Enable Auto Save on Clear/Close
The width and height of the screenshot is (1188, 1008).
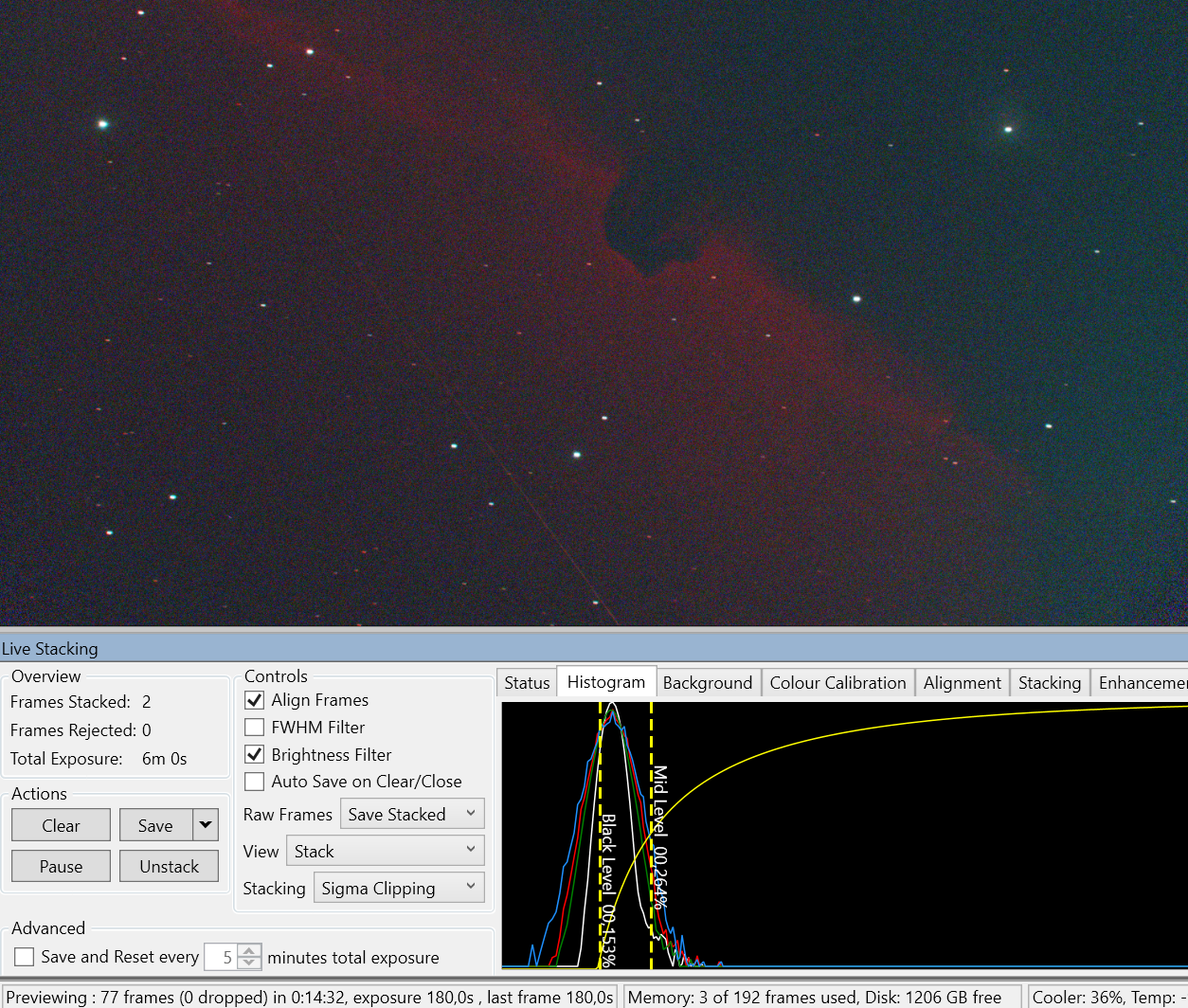coord(255,782)
